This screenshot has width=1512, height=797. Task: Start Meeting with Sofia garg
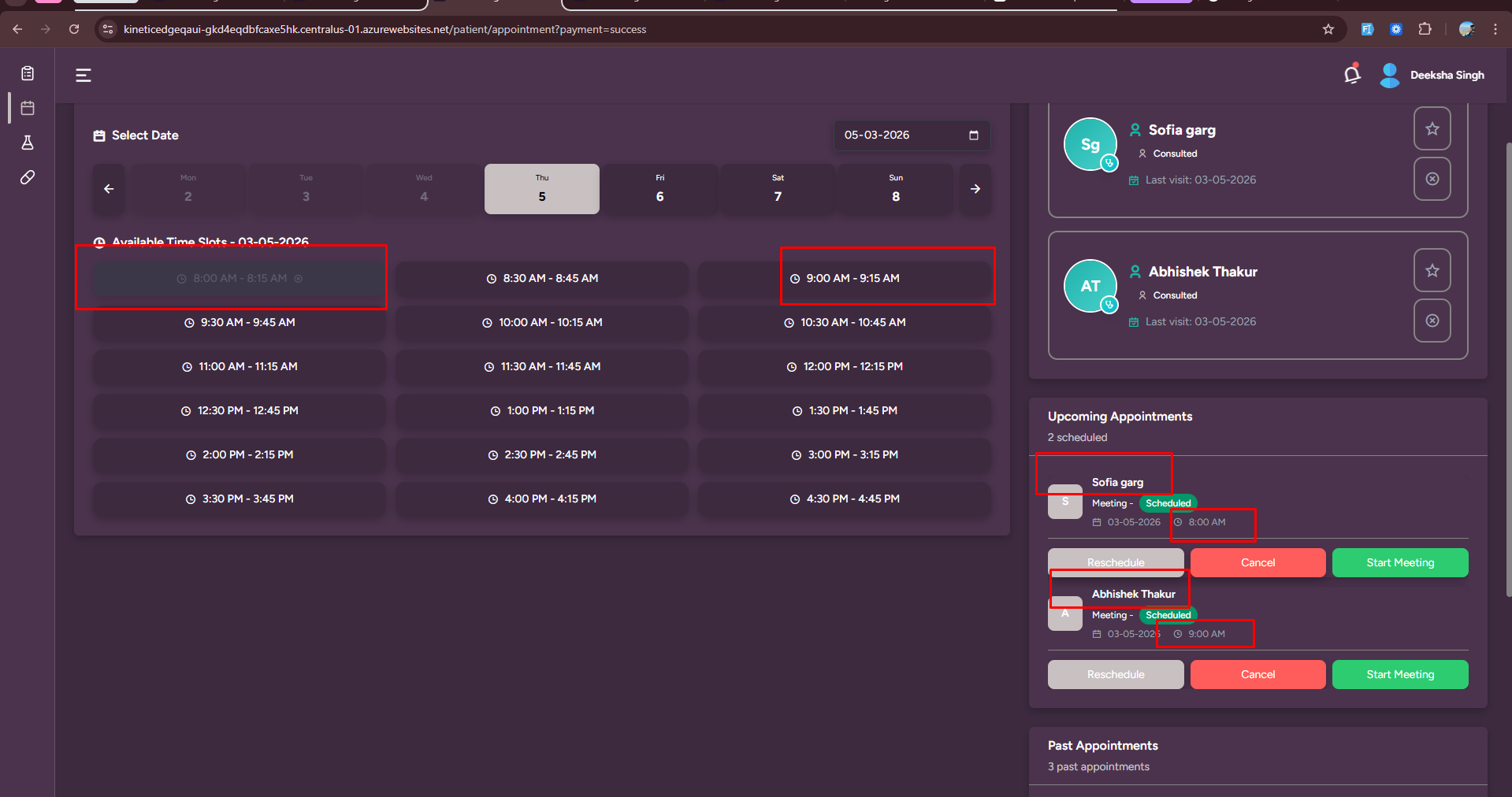click(1399, 562)
